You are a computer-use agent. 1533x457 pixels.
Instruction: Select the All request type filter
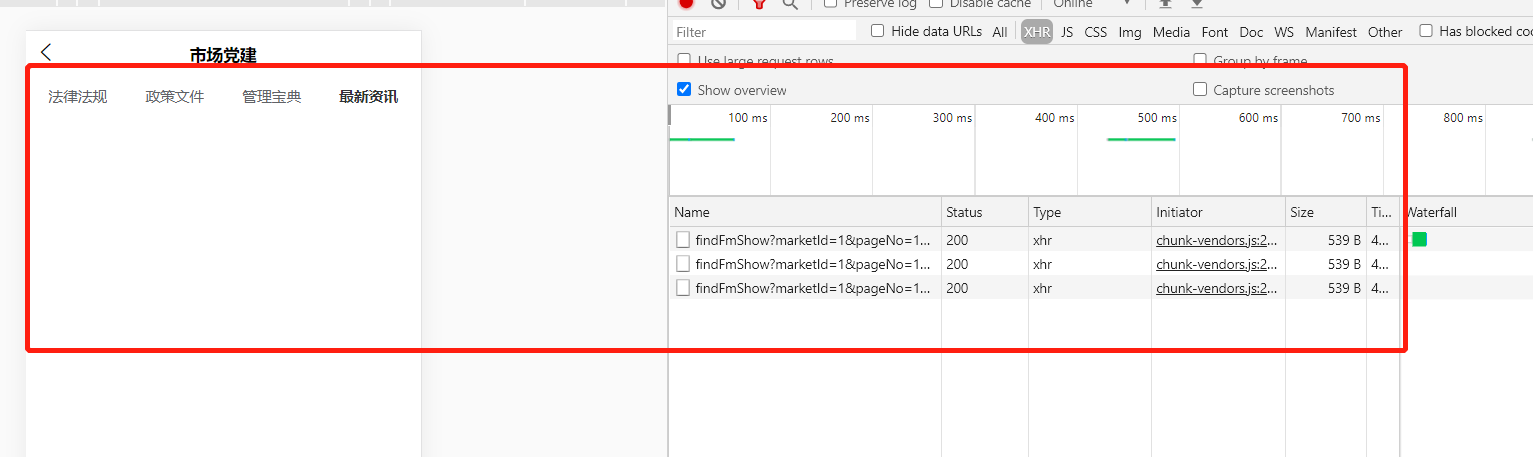1000,32
